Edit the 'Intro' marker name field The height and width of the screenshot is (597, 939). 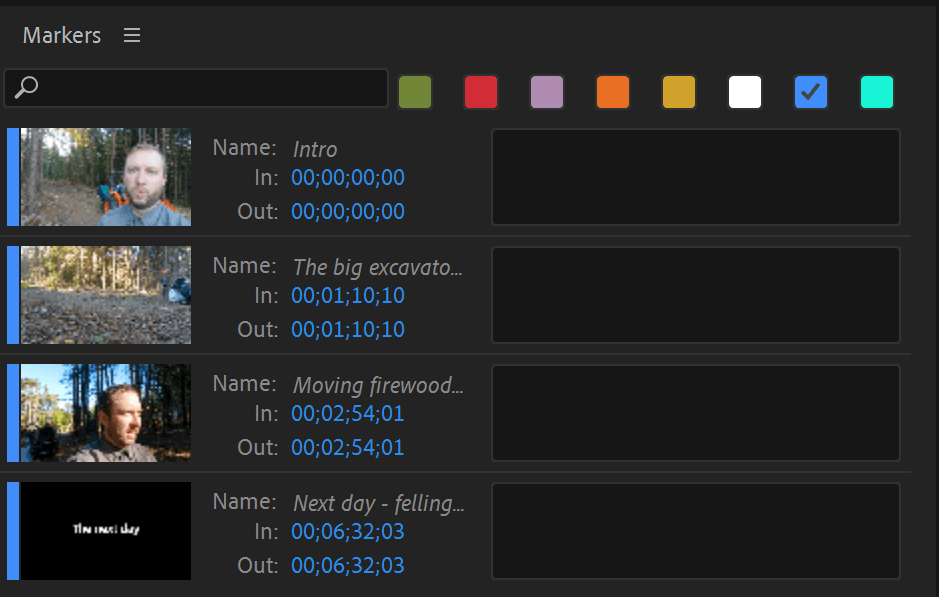tap(315, 149)
